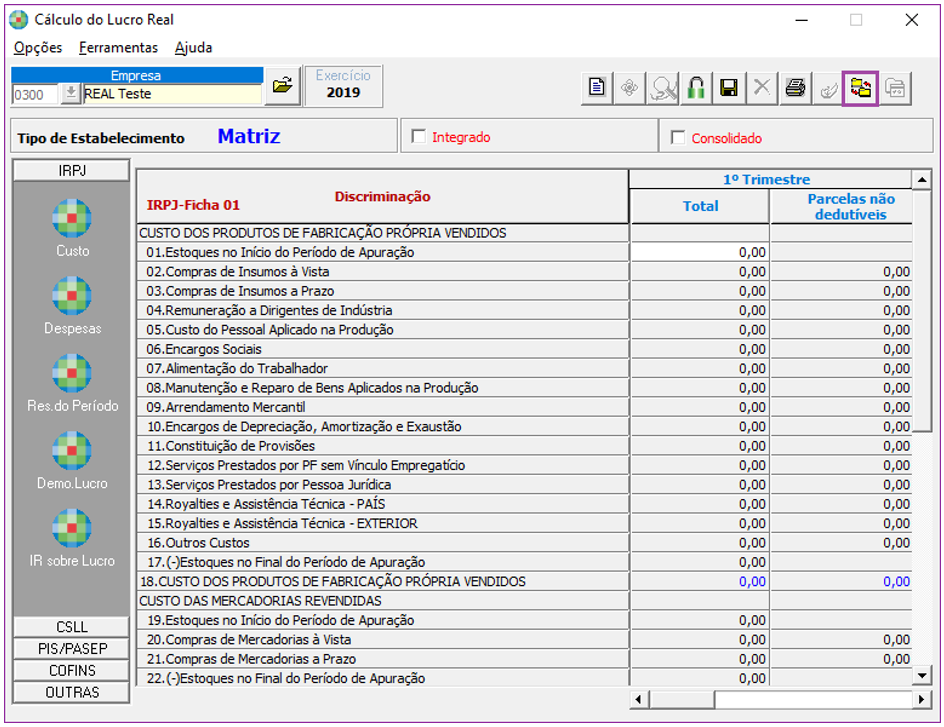Open the Ferramentas menu
944x727 pixels.
click(x=118, y=47)
